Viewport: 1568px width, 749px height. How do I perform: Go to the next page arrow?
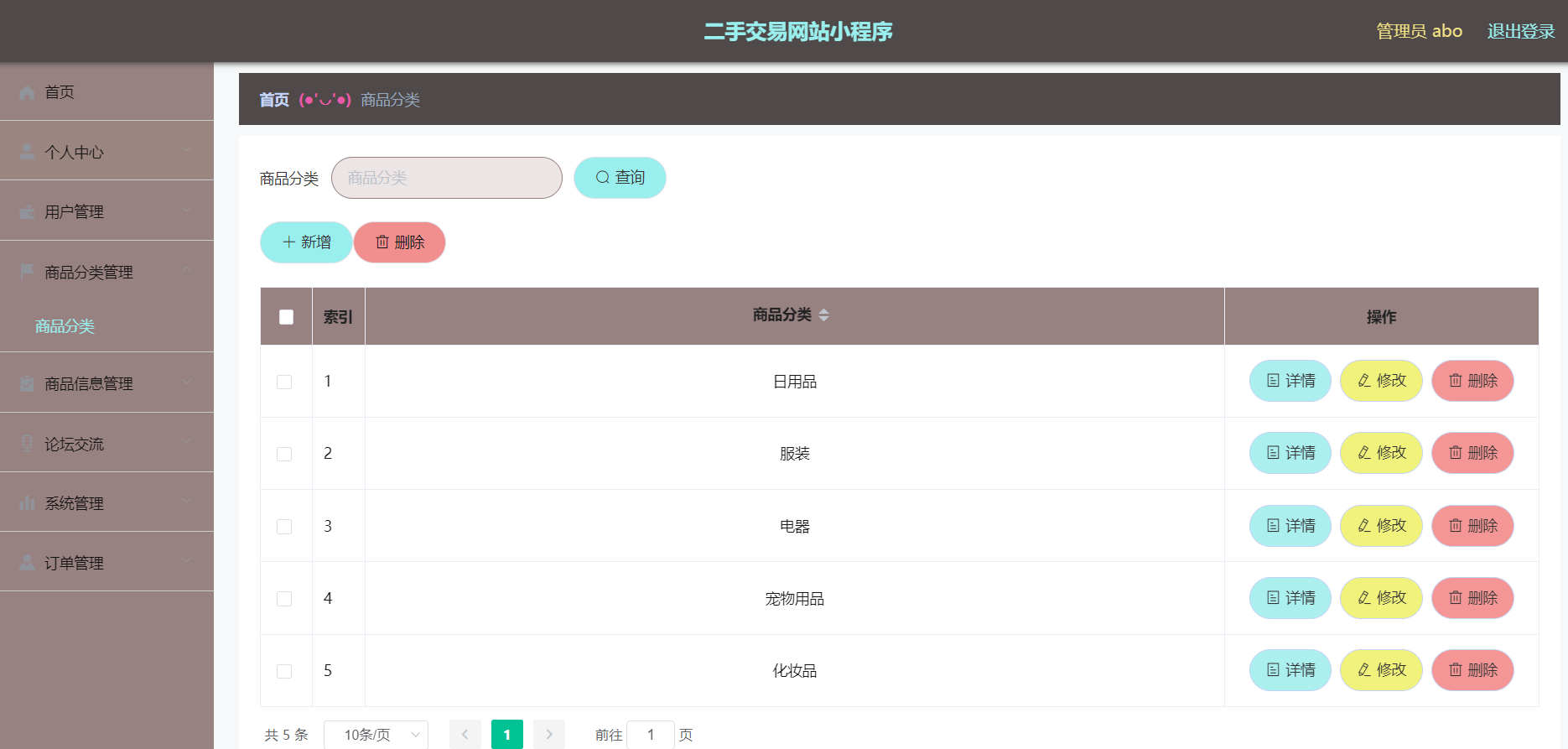pyautogui.click(x=549, y=735)
